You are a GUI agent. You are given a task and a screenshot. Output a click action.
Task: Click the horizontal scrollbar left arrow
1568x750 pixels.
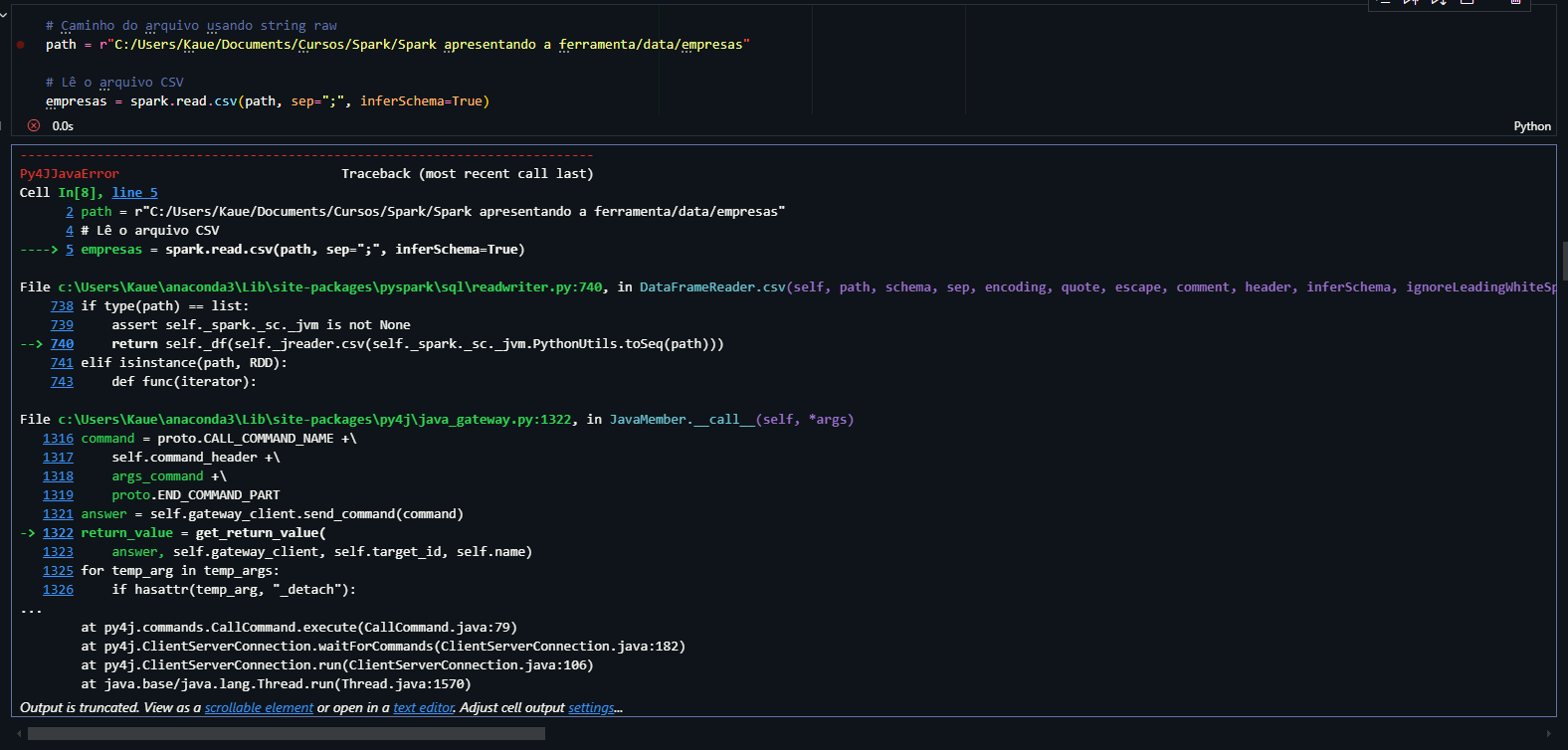[x=19, y=734]
